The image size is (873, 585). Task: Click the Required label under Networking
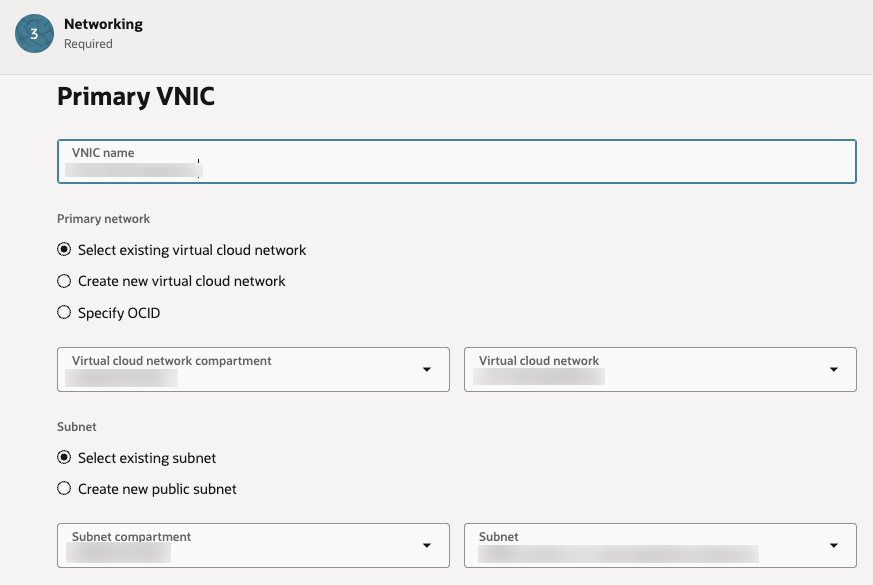[88, 43]
